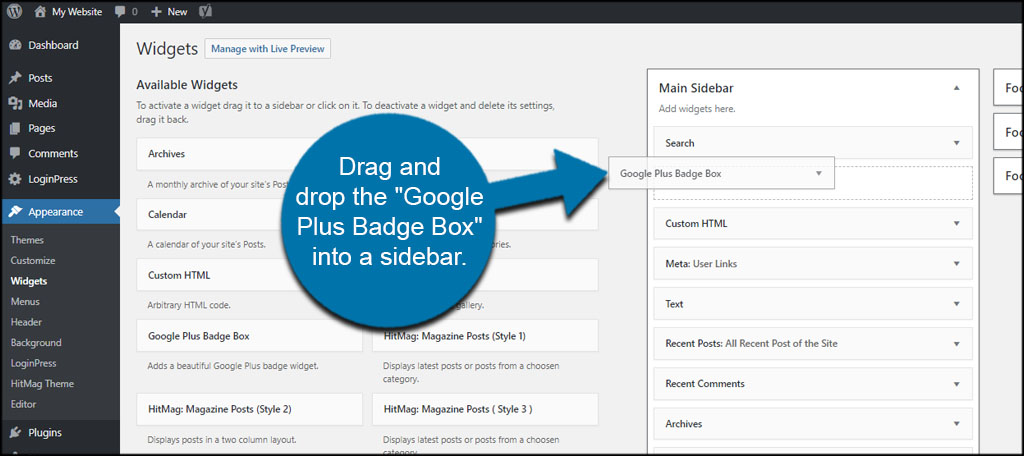Expand the Text widget arrow
Viewport: 1024px width, 456px height.
click(x=957, y=304)
